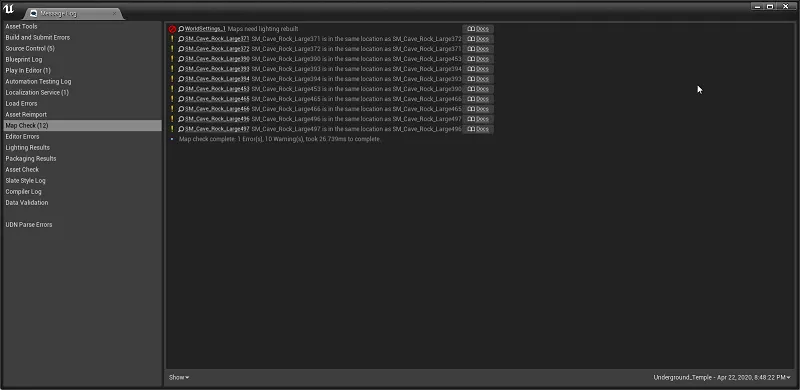The height and width of the screenshot is (390, 800).
Task: Click the SM_Cave_Rock_Large394 actor link
Action: click(x=217, y=79)
